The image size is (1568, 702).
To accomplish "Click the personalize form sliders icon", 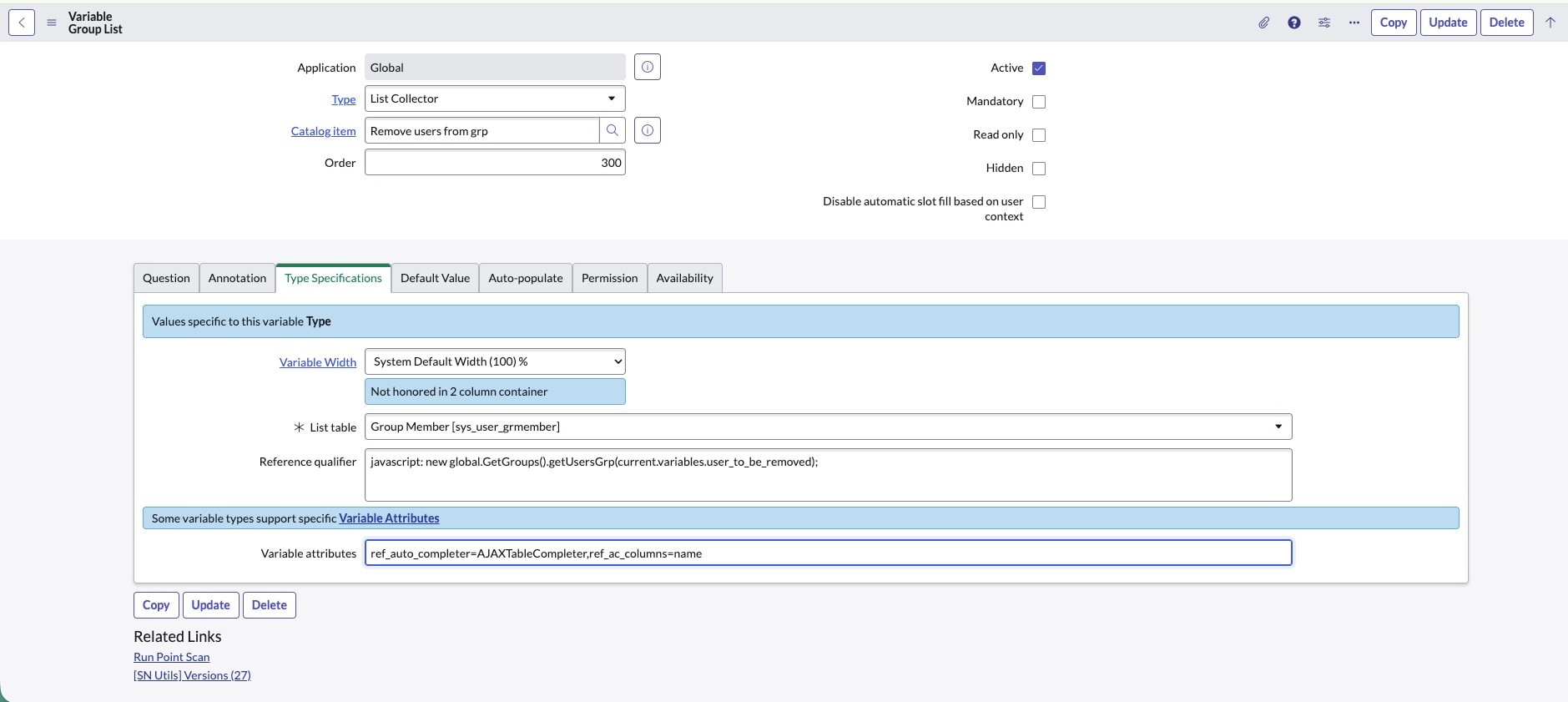I will (1323, 23).
